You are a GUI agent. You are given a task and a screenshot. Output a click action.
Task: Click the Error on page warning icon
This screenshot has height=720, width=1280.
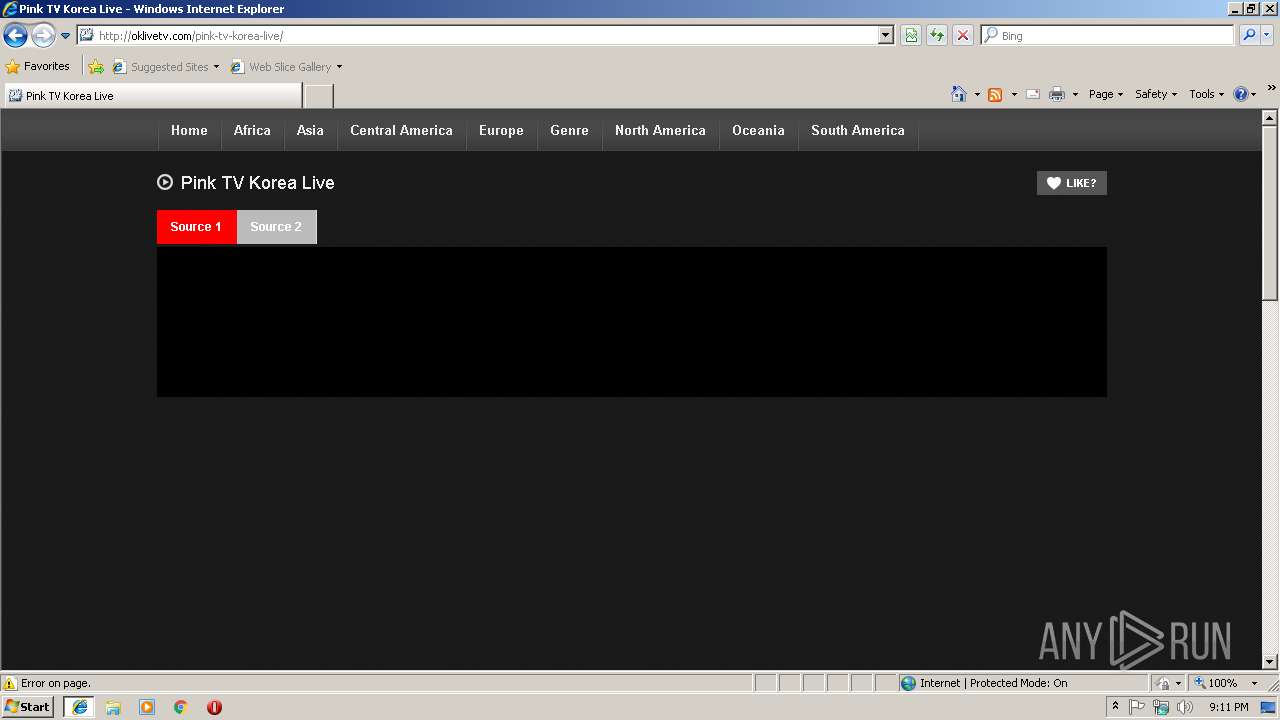tap(10, 684)
